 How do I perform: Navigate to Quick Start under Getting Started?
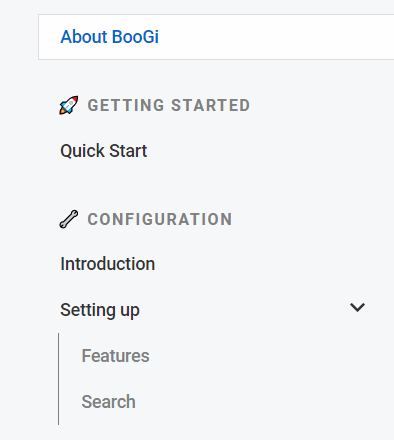click(x=104, y=151)
